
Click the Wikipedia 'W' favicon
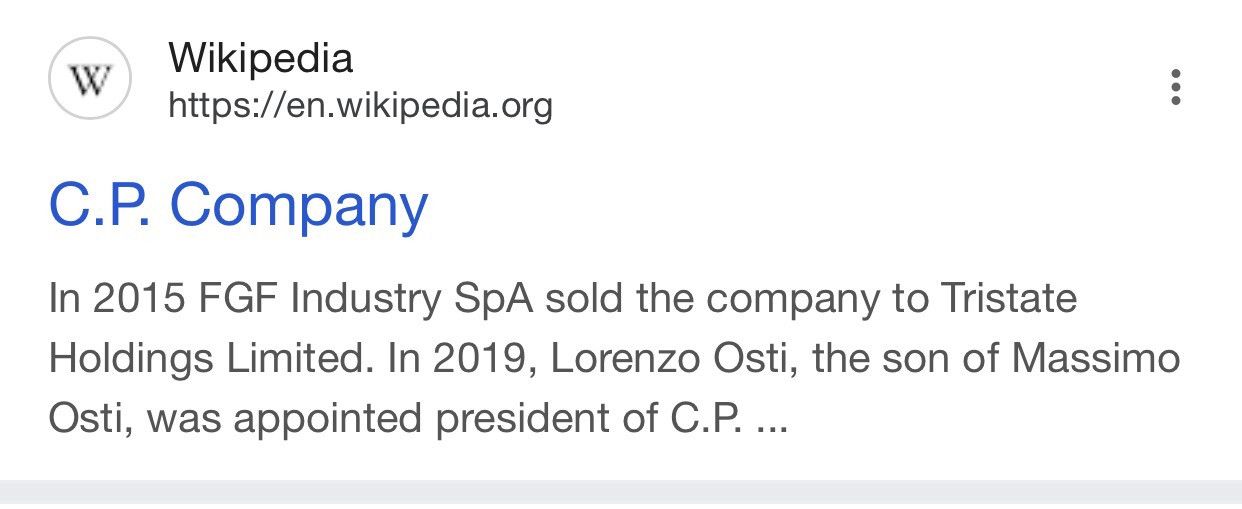pos(90,79)
